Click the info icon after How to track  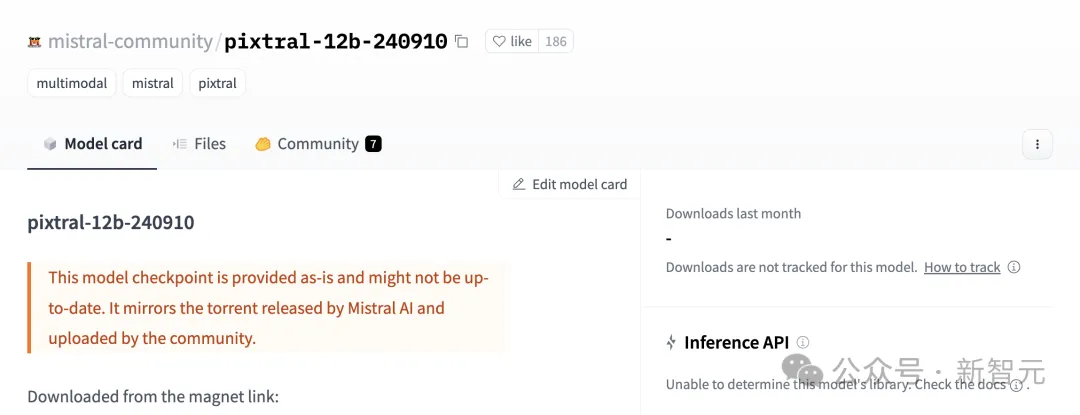[x=1014, y=267]
